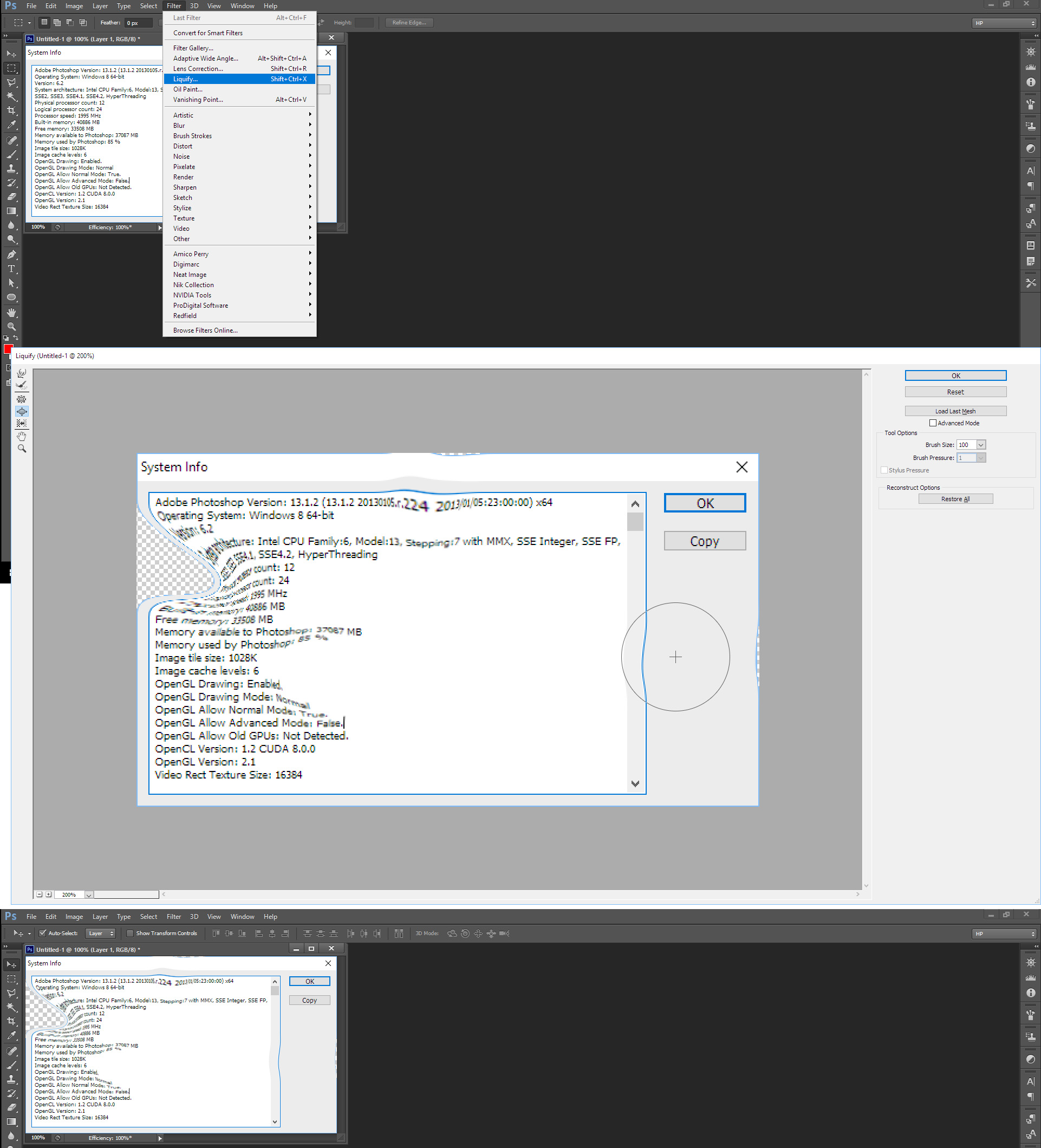Select Clone Stamp tool in Photoshop window above Liquify
Image resolution: width=1041 pixels, height=1148 pixels.
(x=11, y=168)
